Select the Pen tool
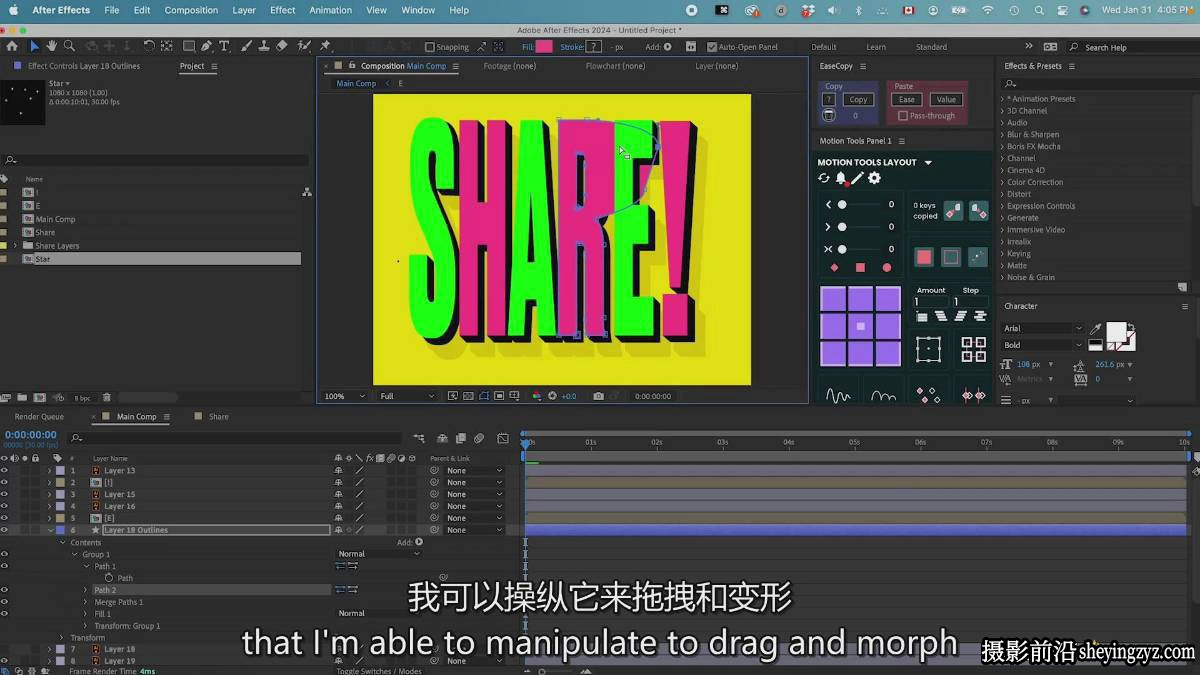Screen dimensions: 1200x675 pyautogui.click(x=206, y=46)
